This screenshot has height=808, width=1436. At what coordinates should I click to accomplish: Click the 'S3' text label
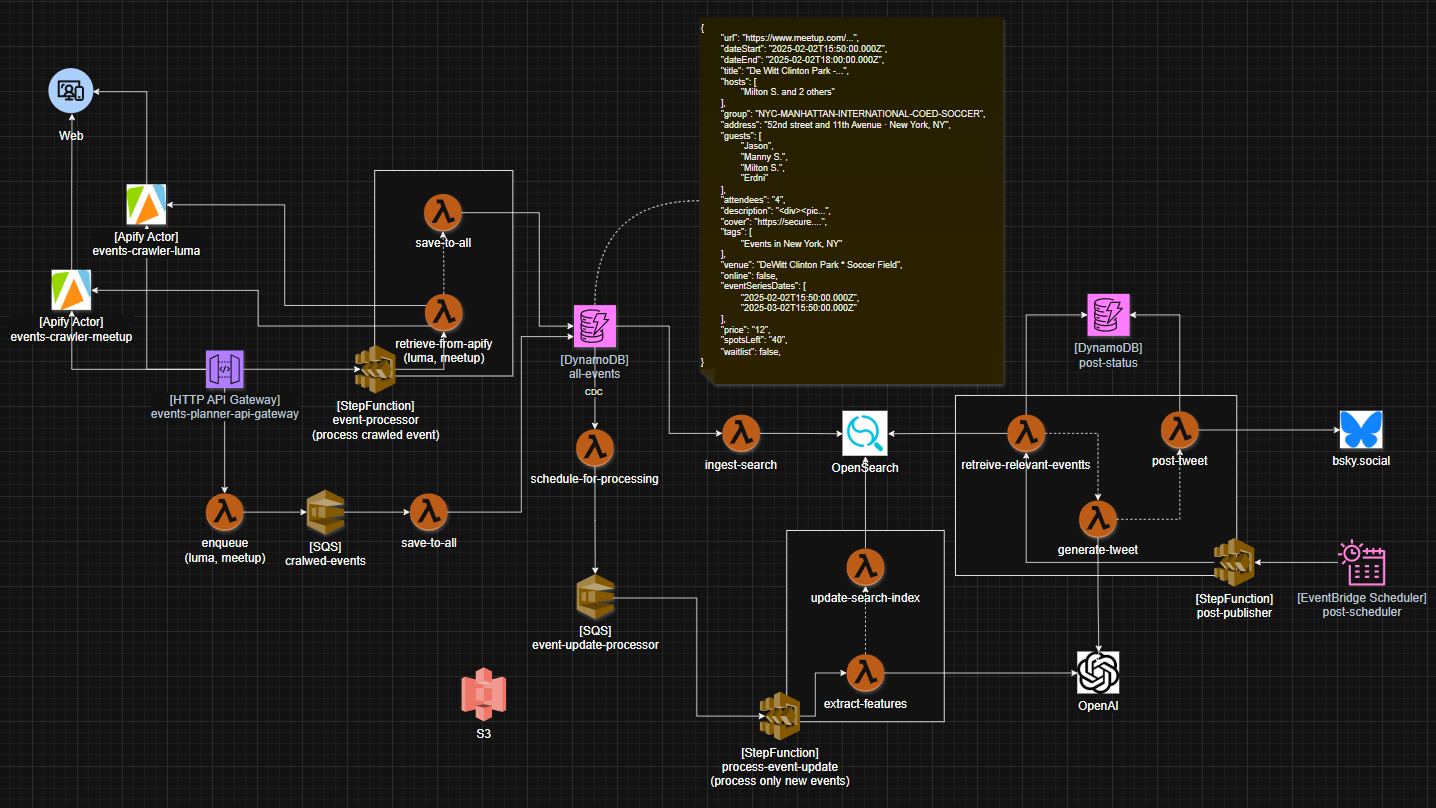484,734
